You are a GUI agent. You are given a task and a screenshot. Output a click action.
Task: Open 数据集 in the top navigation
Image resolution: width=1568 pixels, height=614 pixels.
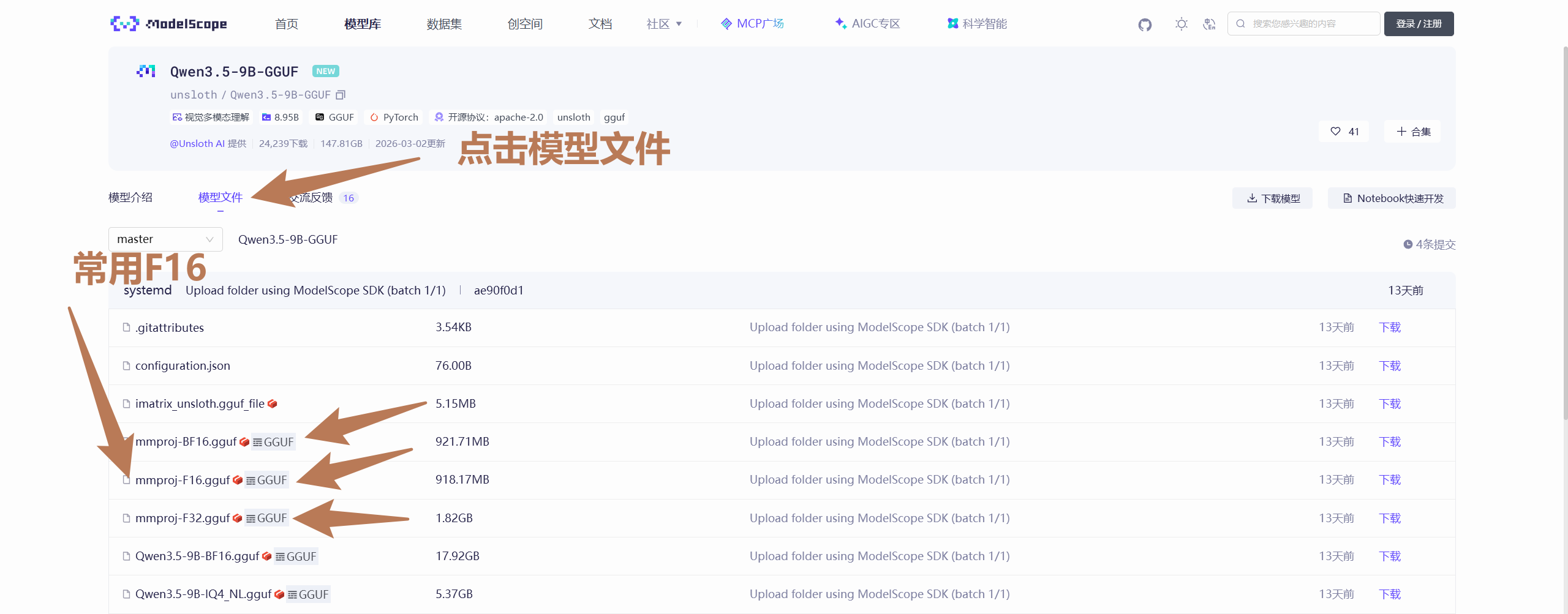[444, 24]
